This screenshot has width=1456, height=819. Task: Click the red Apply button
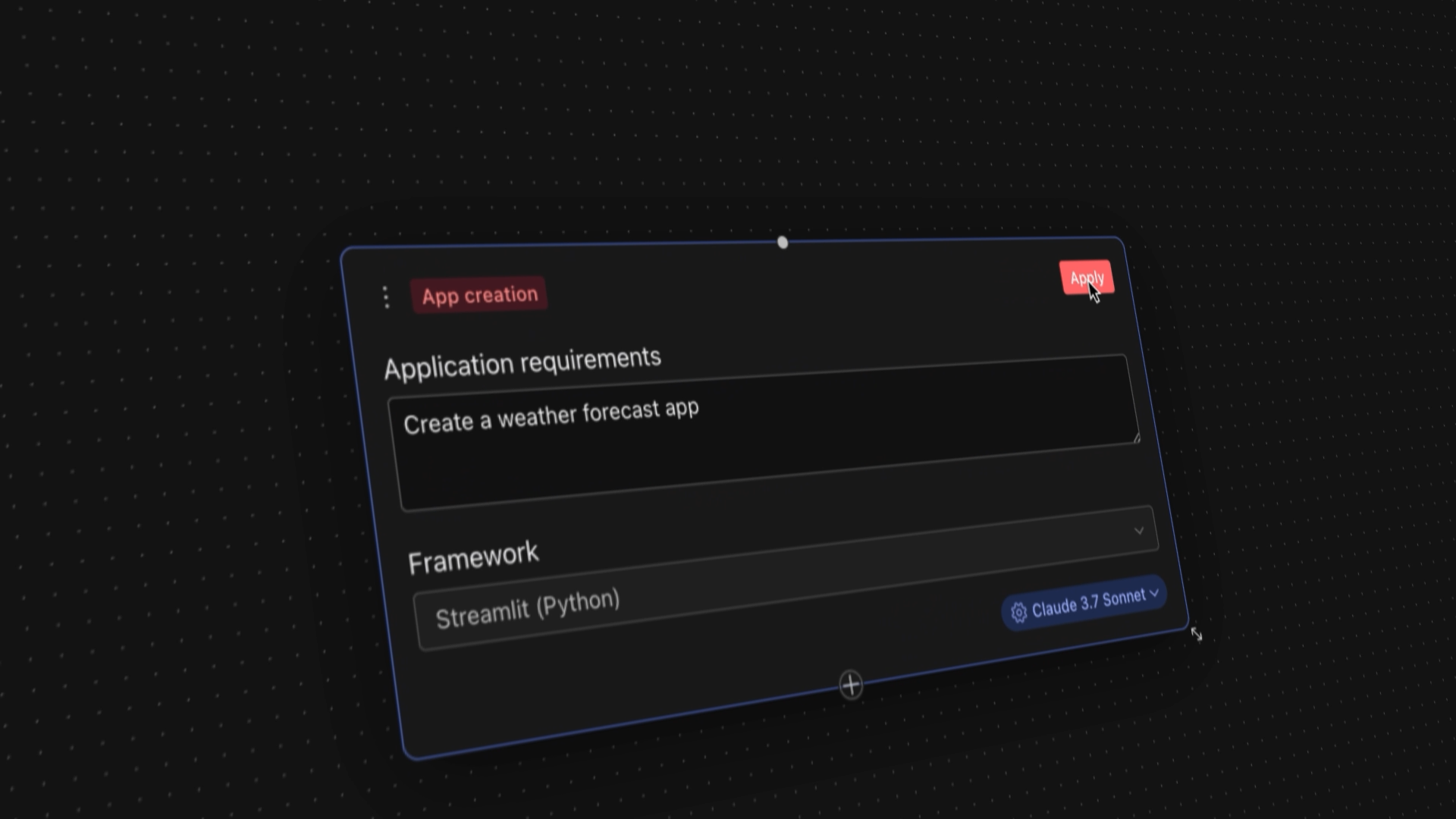pos(1087,278)
